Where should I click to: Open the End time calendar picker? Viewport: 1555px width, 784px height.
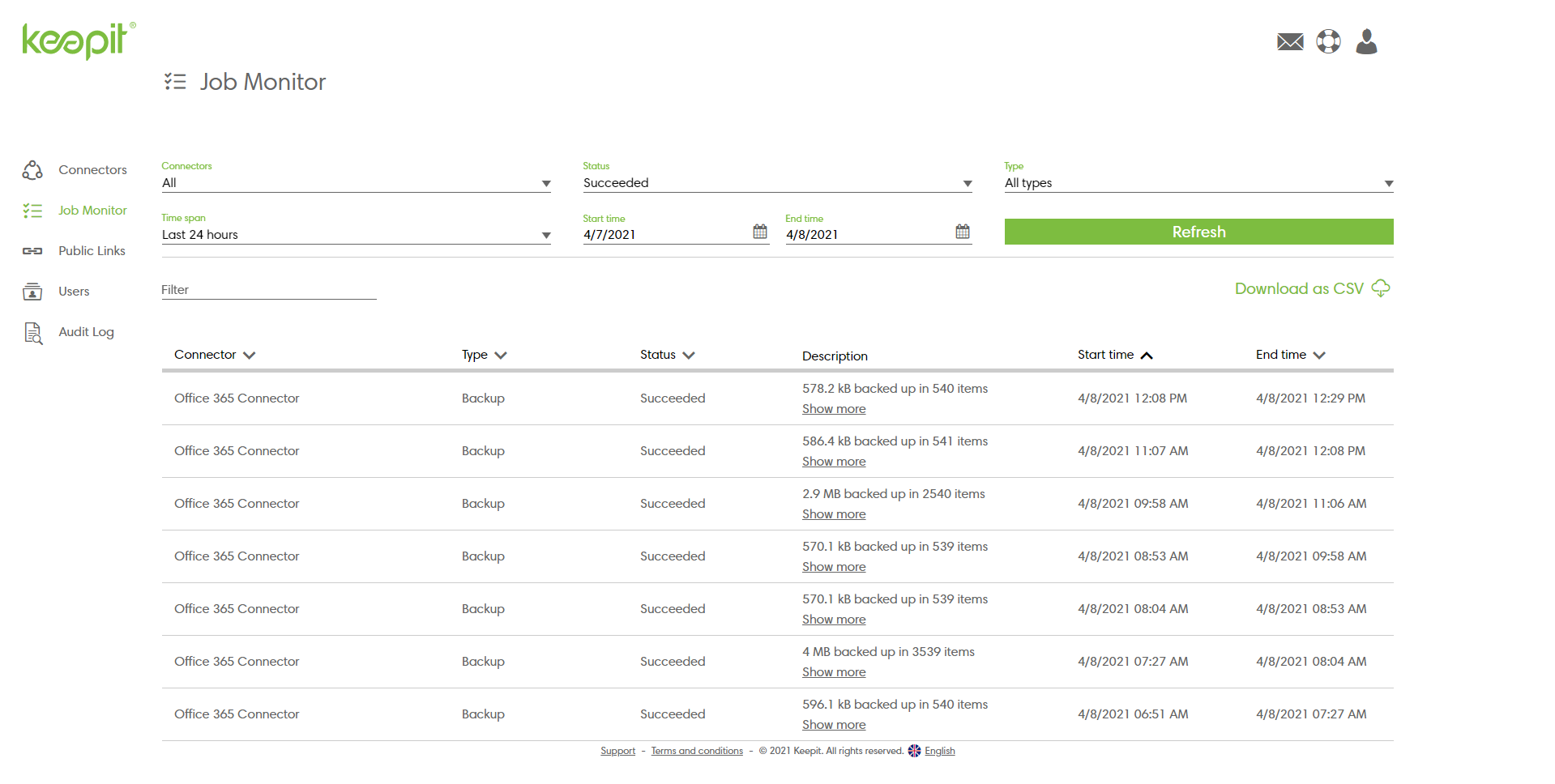coord(962,232)
